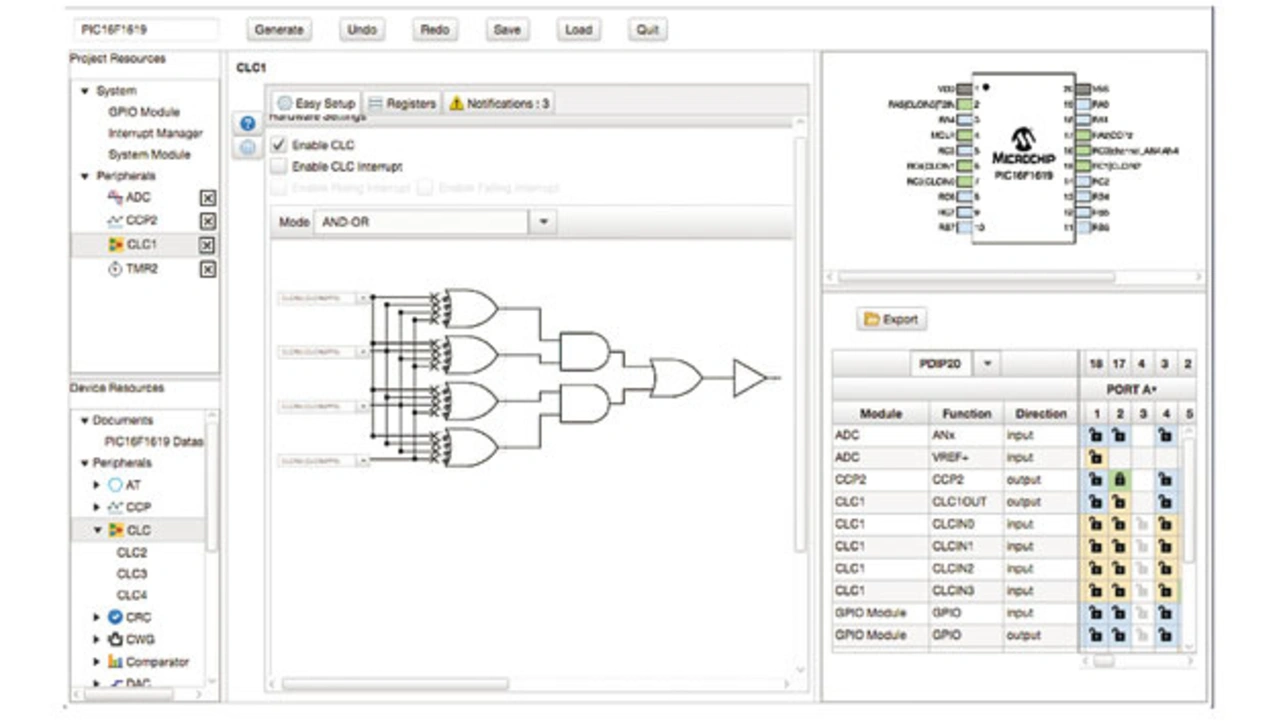
Task: Open the Notifications : 3 tab
Action: coord(499,103)
